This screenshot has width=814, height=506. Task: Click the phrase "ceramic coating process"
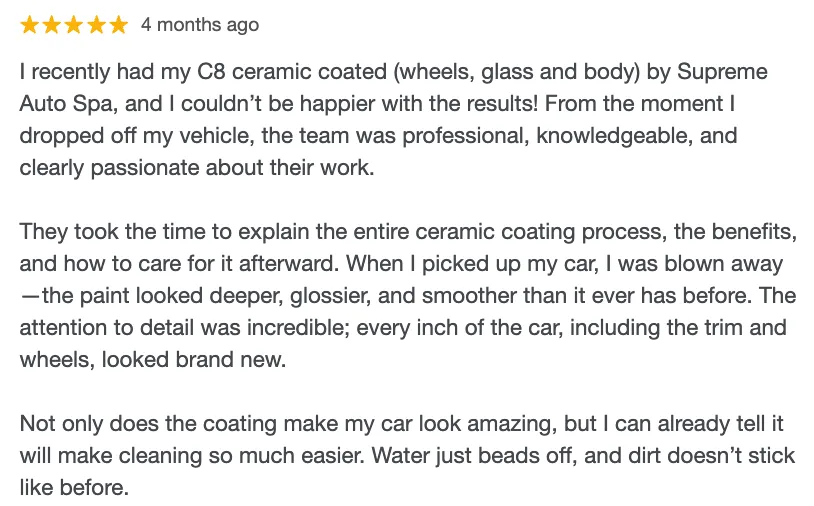[500, 233]
